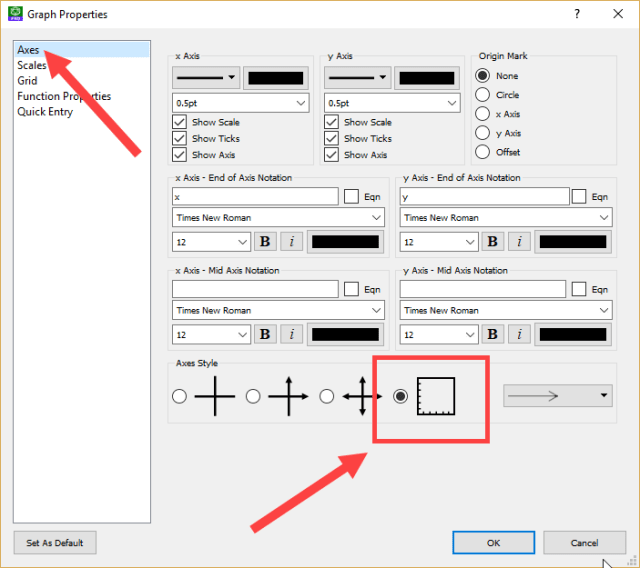Toggle bold for x Axis end notation
This screenshot has height=568, width=640.
tap(265, 241)
